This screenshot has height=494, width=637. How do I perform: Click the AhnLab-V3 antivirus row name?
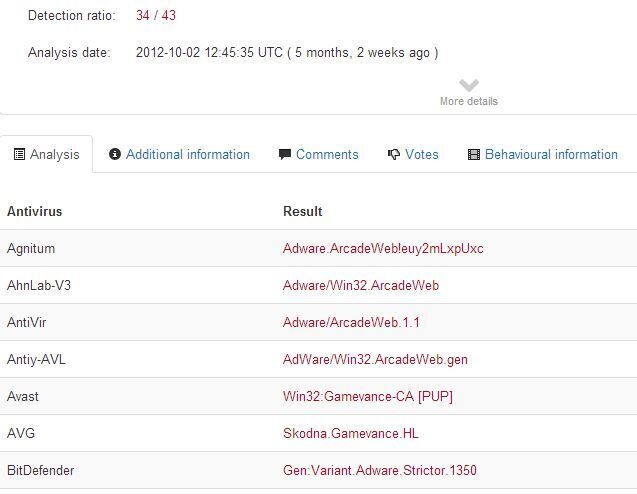(x=39, y=285)
